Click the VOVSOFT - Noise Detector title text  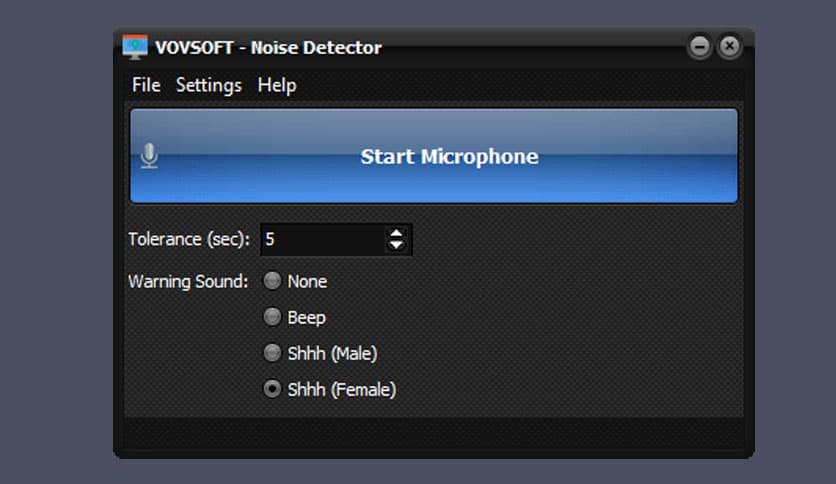click(x=268, y=47)
